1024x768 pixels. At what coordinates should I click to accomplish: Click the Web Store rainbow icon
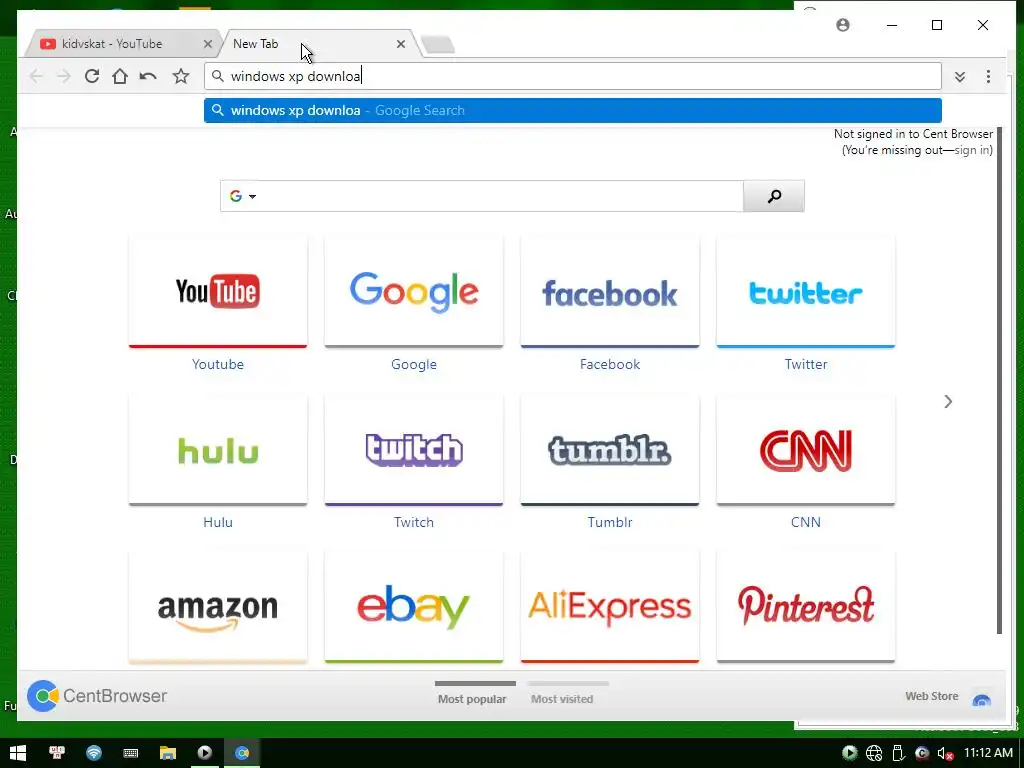pos(981,699)
